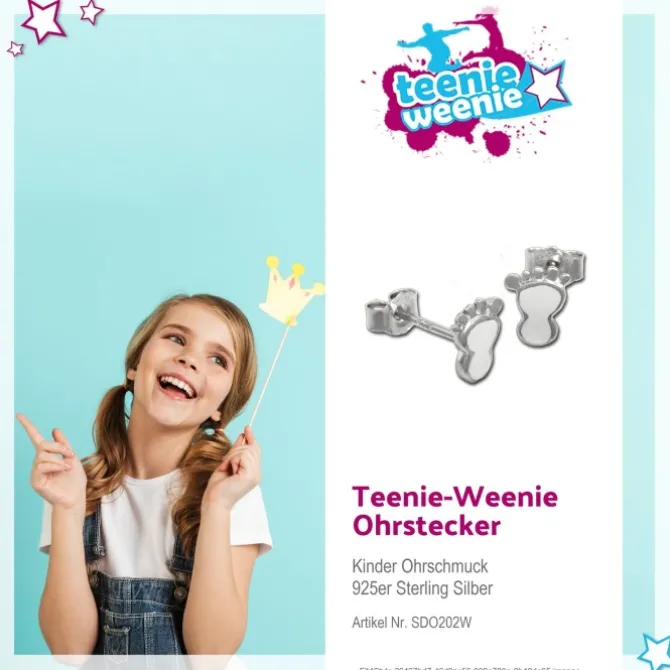Click the tiny star below the large star

point(15,49)
